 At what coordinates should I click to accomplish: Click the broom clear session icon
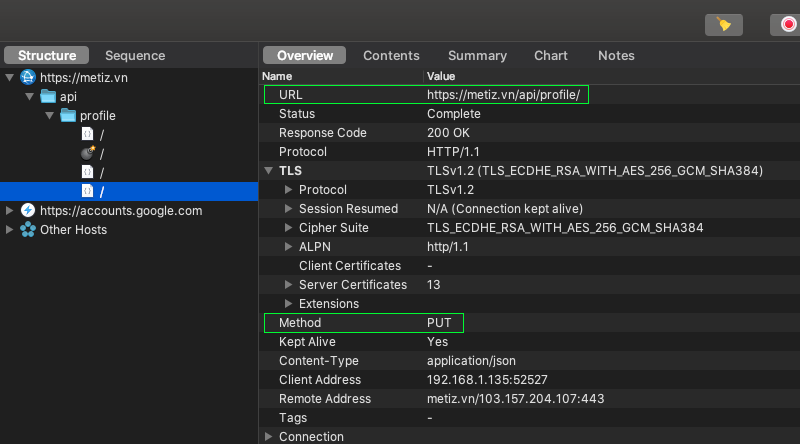click(723, 24)
